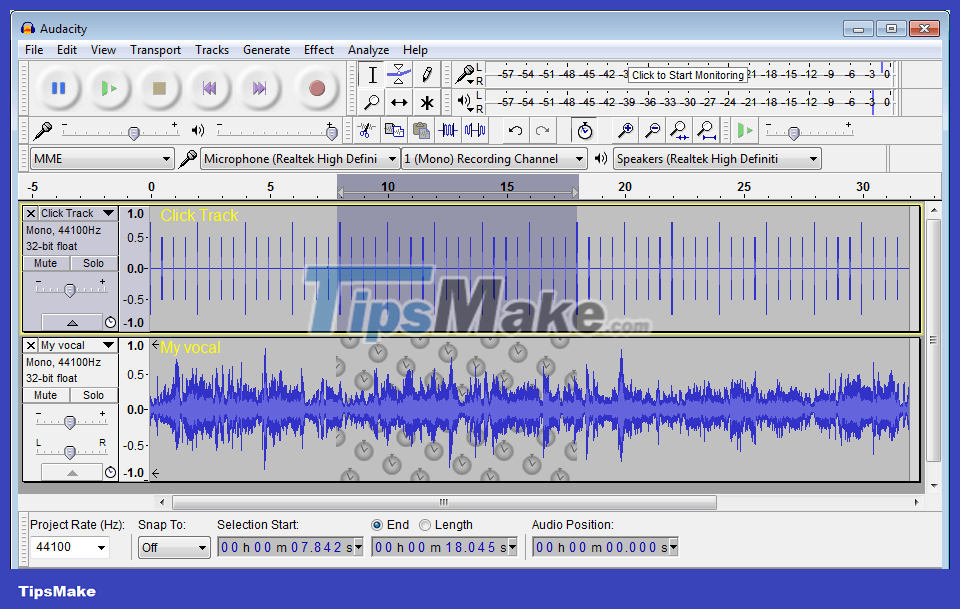The height and width of the screenshot is (609, 960).
Task: Select the Length radio button
Action: click(x=424, y=524)
